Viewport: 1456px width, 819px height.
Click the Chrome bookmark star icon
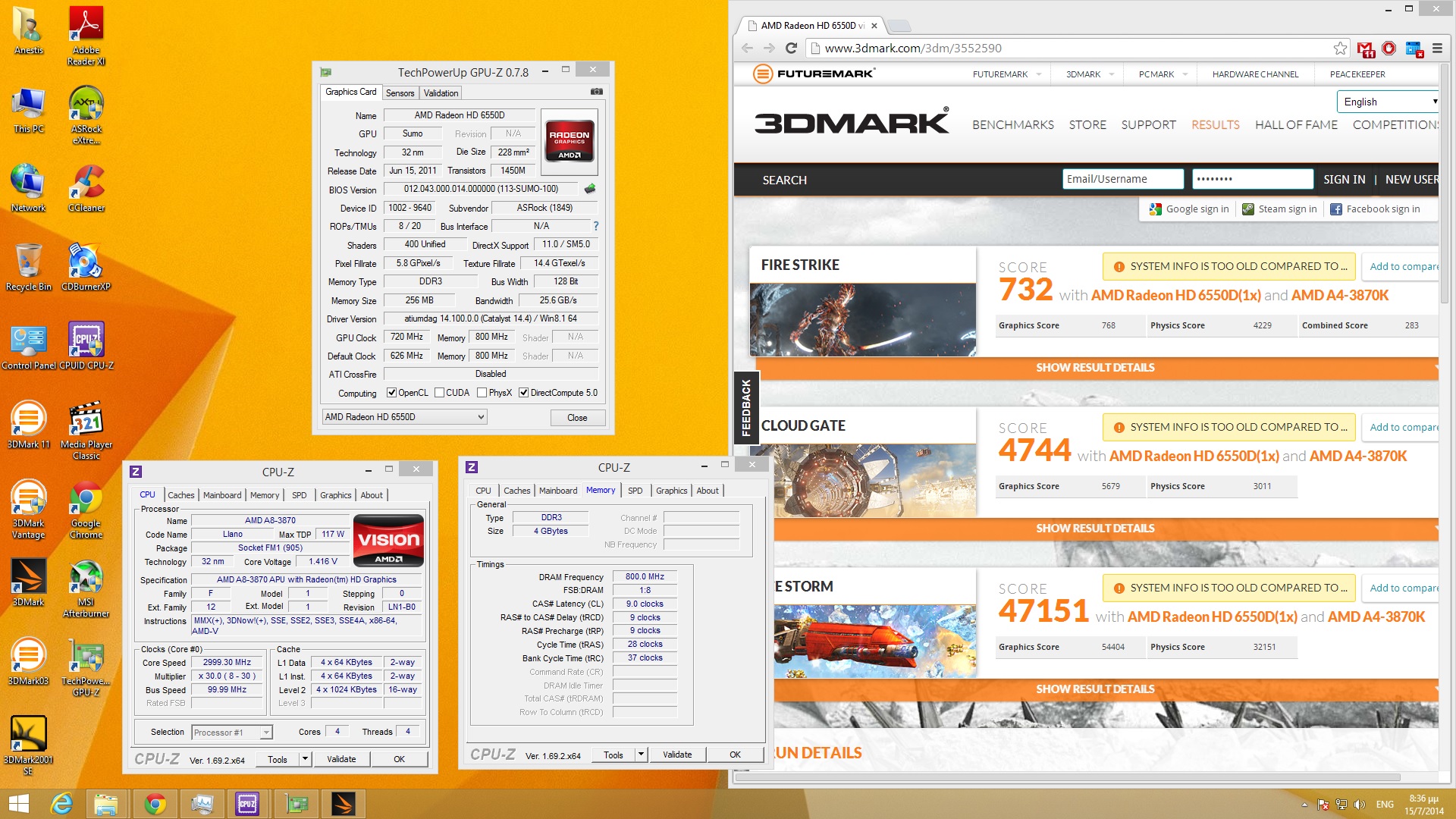[x=1340, y=48]
